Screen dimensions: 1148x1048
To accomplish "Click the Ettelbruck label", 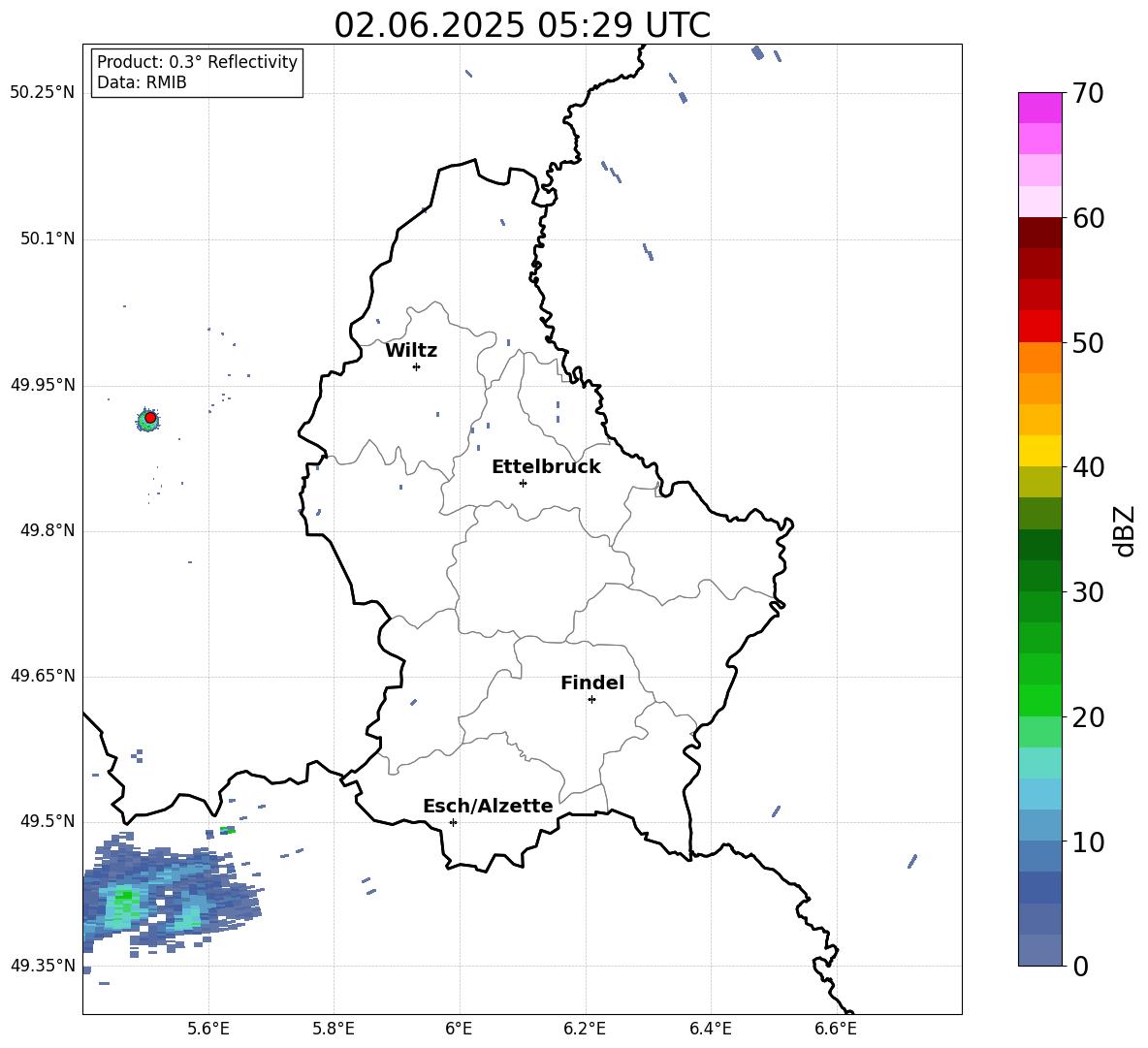I will [546, 467].
